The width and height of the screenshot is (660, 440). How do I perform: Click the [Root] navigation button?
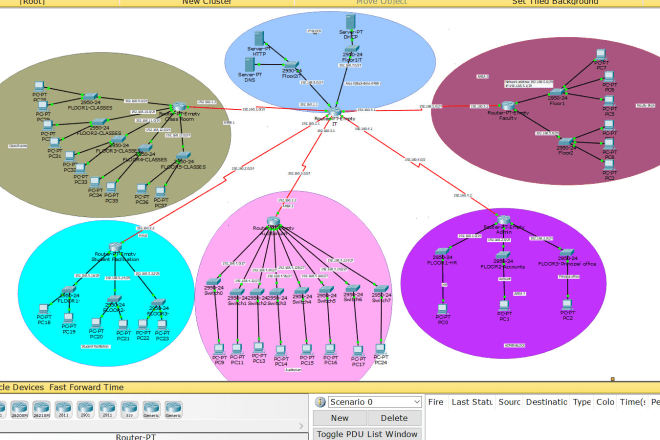point(32,3)
